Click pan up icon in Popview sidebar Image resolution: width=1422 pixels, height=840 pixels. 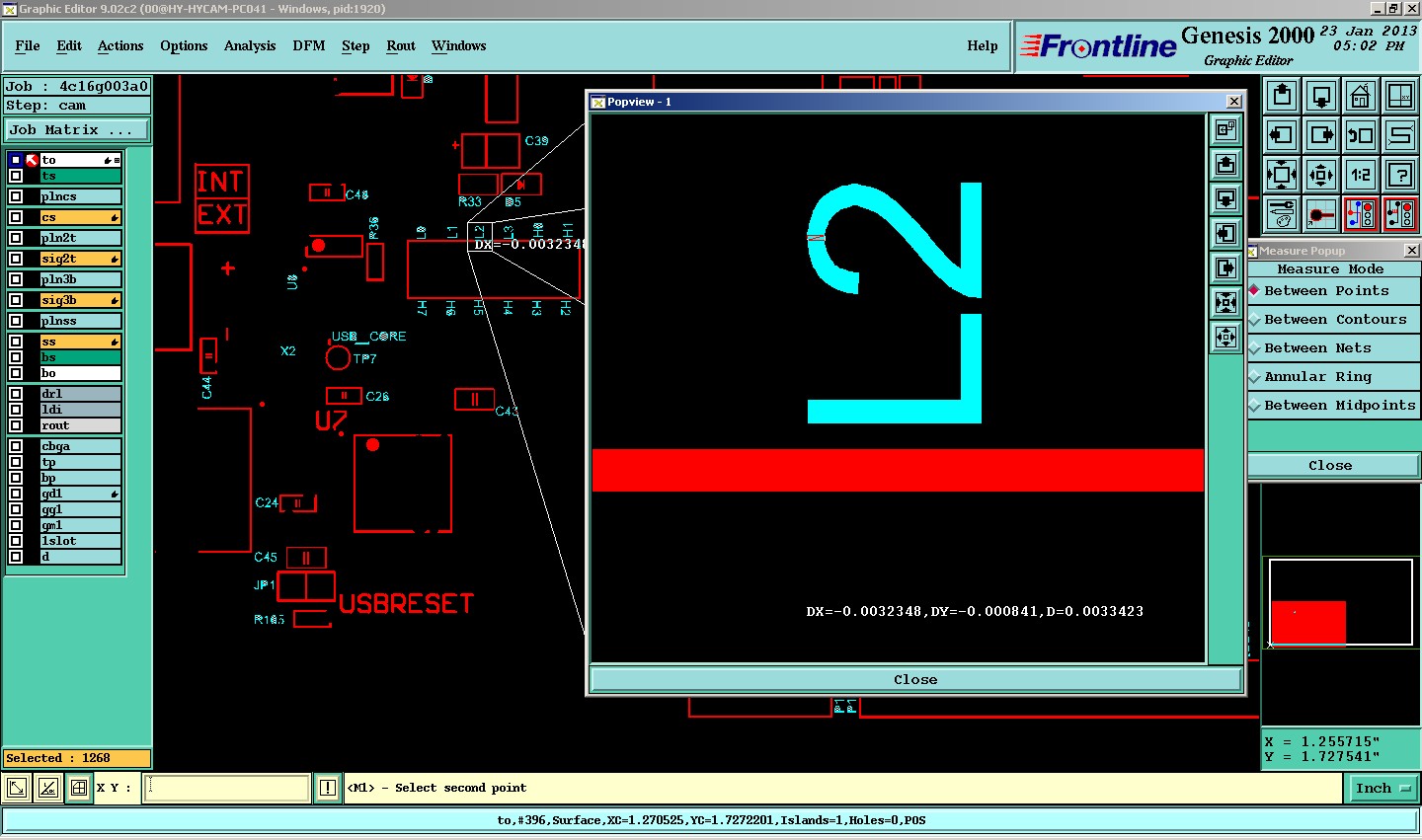(1225, 164)
